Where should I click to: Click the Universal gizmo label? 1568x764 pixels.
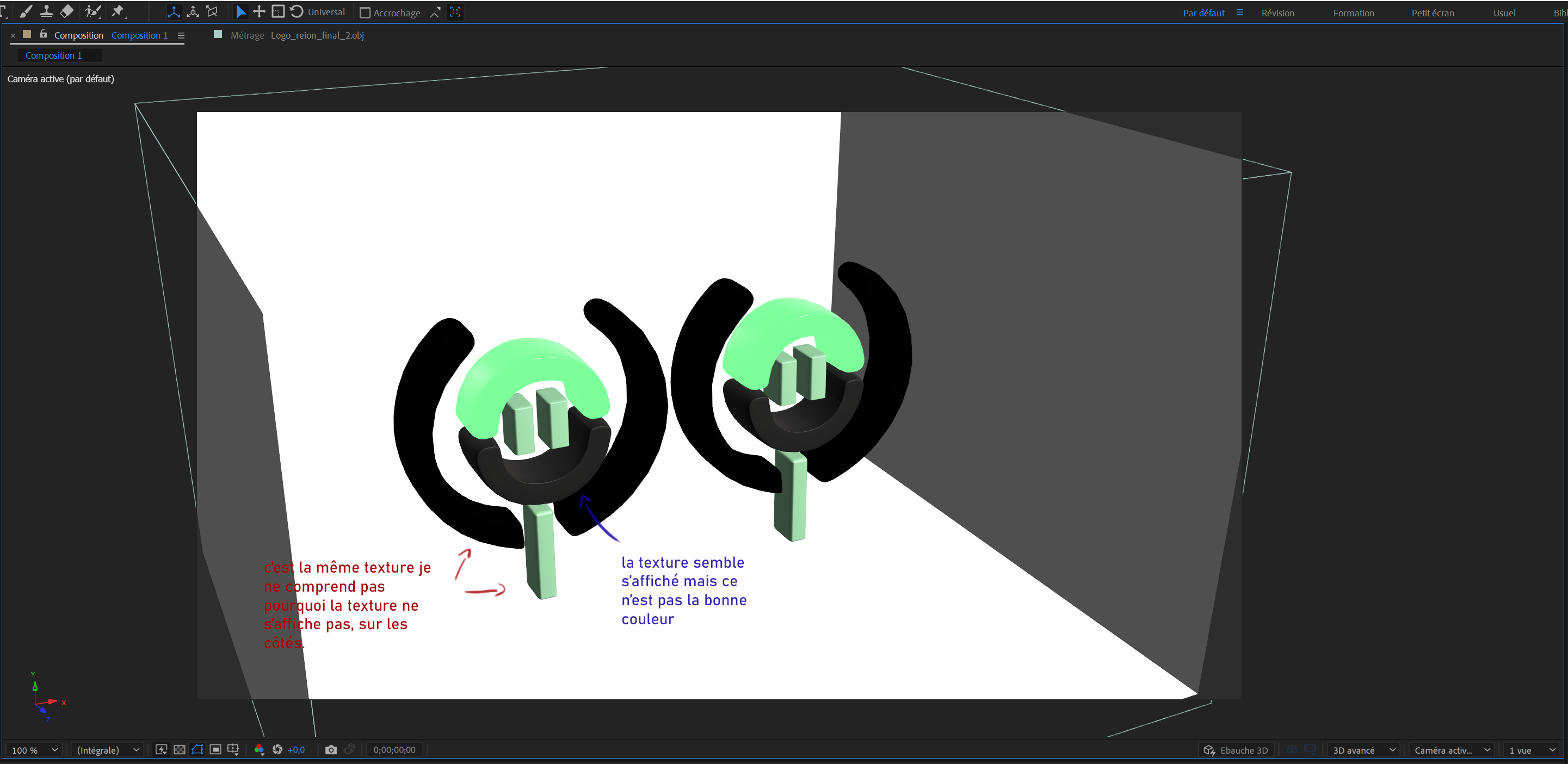(x=326, y=12)
